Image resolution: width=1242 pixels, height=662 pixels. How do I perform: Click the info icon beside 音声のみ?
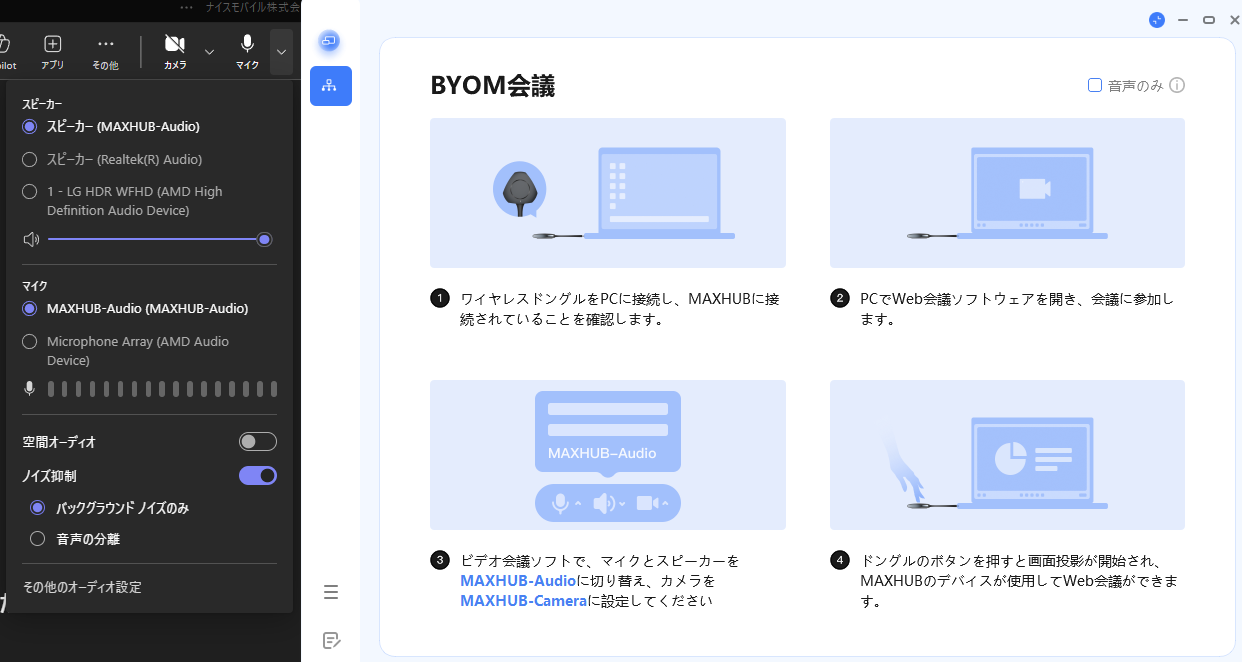tap(1177, 85)
